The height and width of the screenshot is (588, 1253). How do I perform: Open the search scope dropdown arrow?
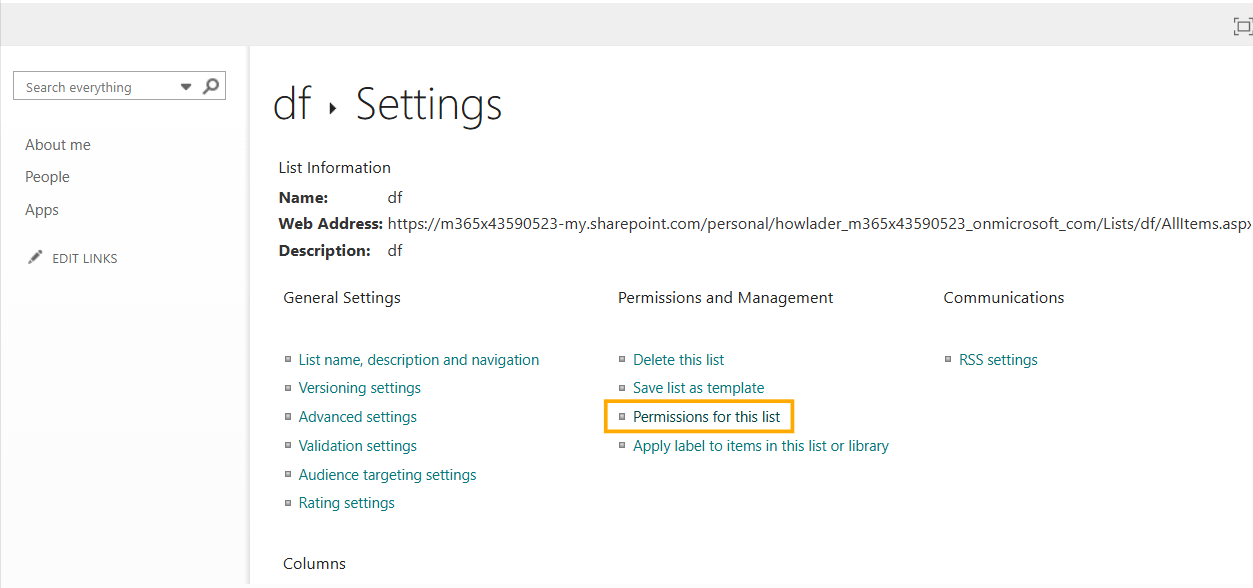pos(186,86)
